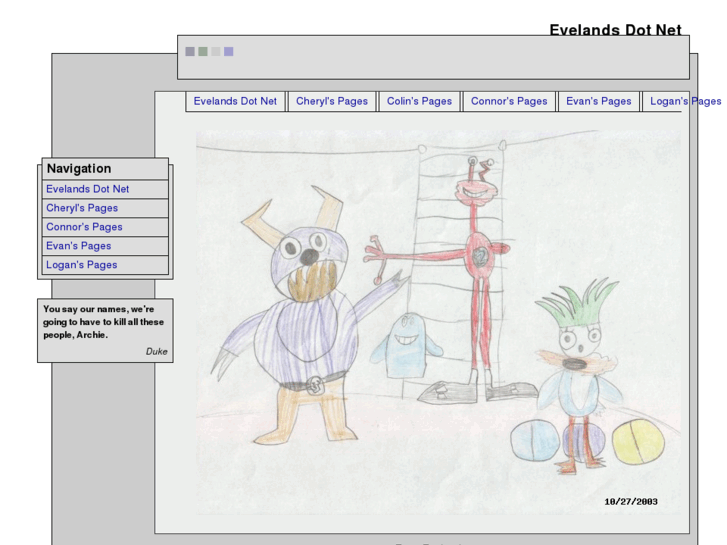Click the children's monster drawing image

tap(439, 322)
